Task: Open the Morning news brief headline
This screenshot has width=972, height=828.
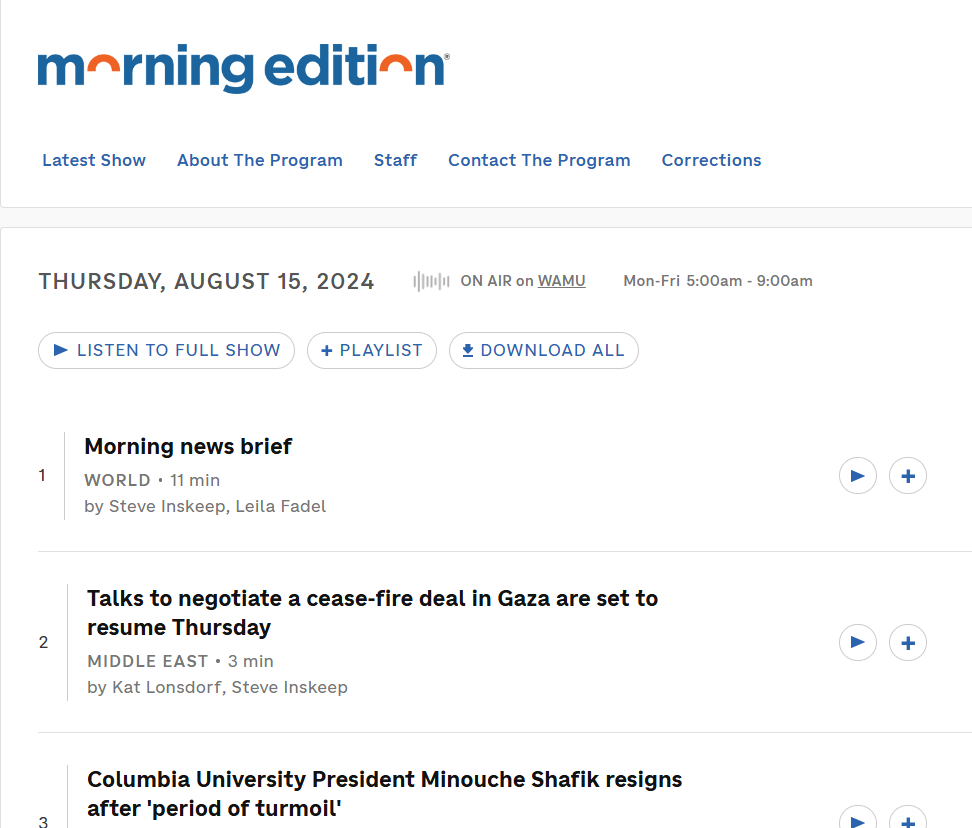Action: 188,447
